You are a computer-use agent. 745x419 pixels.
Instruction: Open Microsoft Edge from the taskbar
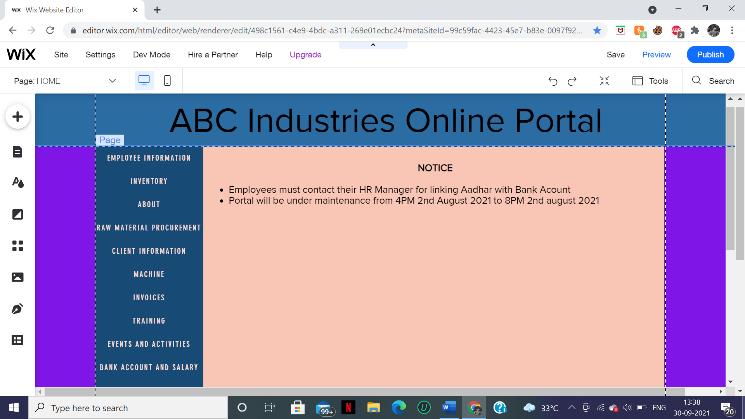[x=399, y=408]
